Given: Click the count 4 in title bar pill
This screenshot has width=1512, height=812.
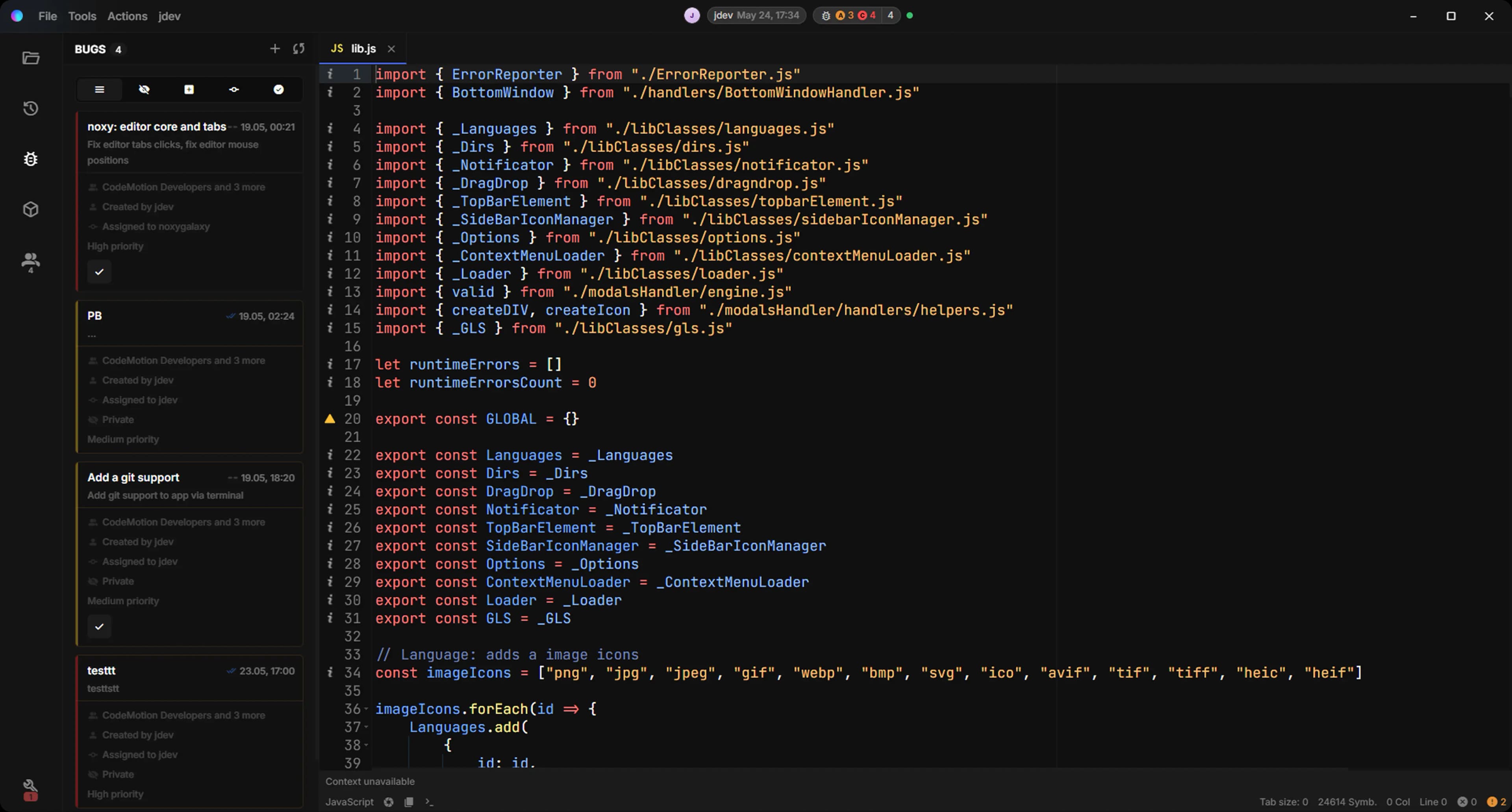Looking at the screenshot, I should click(x=890, y=15).
